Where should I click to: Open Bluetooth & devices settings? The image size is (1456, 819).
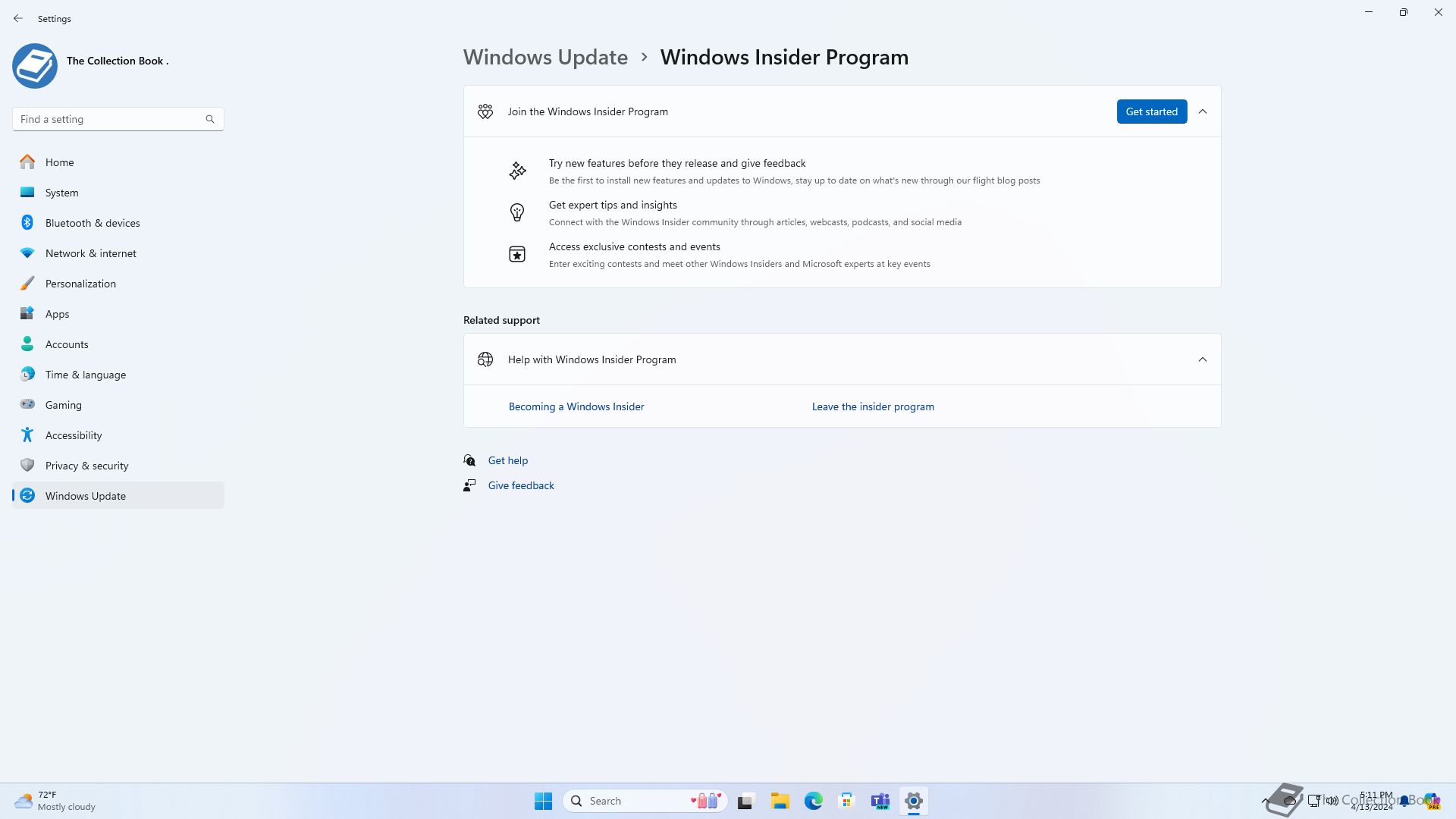(x=118, y=223)
